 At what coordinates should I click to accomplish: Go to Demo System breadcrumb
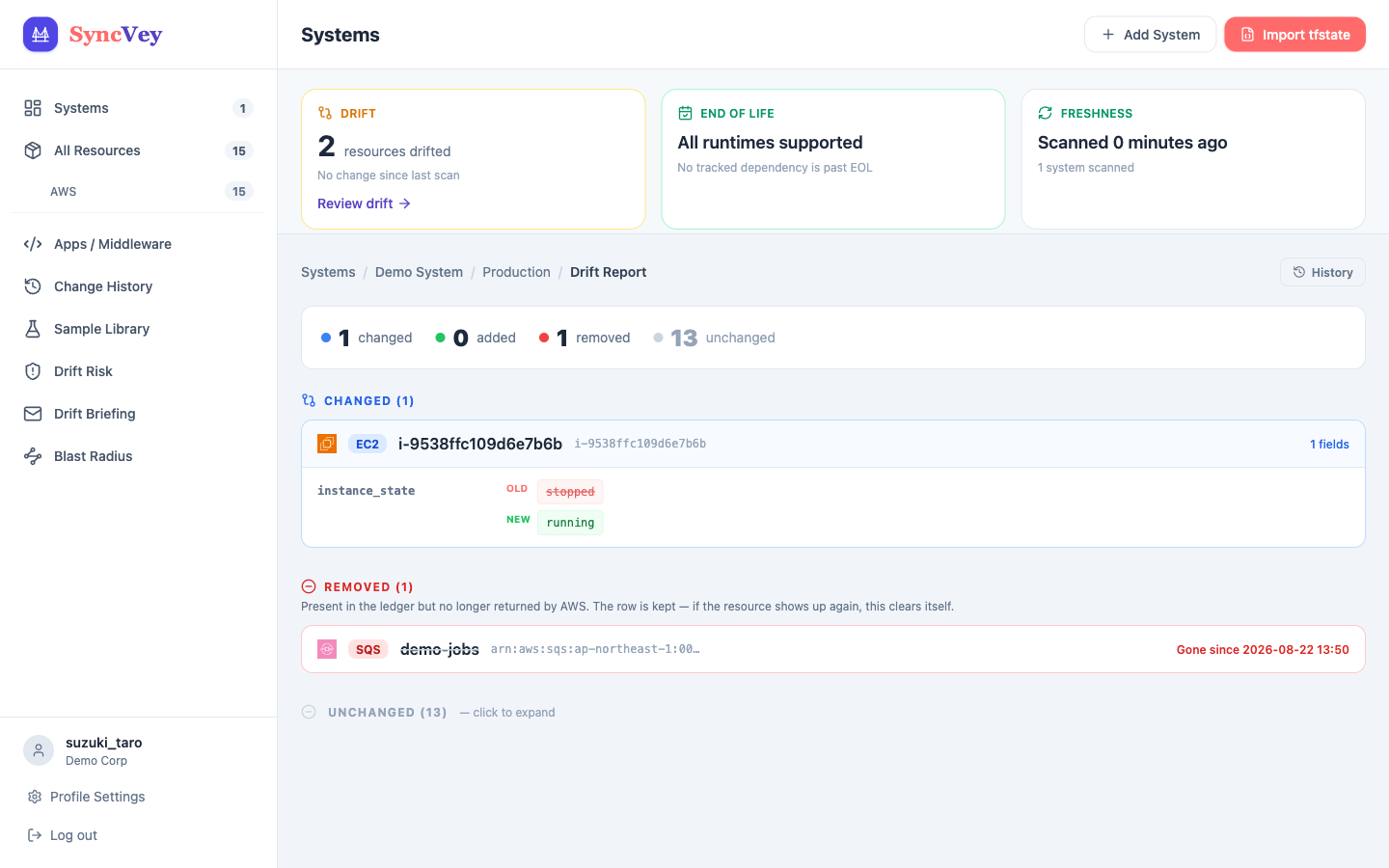click(x=419, y=272)
